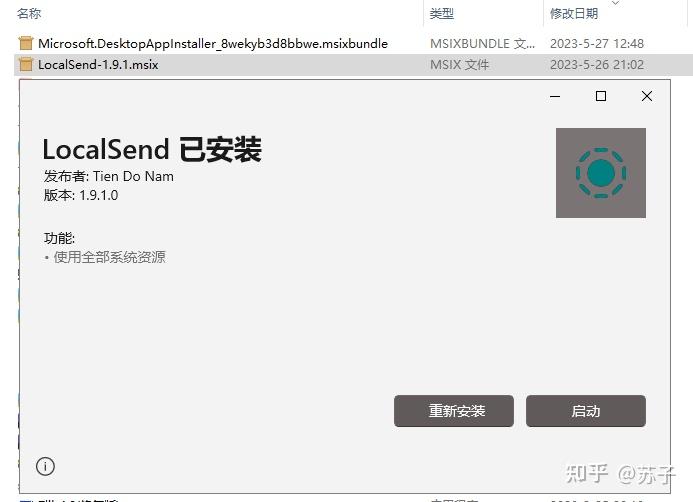This screenshot has height=502, width=693.
Task: Open the info icon at dialog bottom
Action: coord(45,466)
